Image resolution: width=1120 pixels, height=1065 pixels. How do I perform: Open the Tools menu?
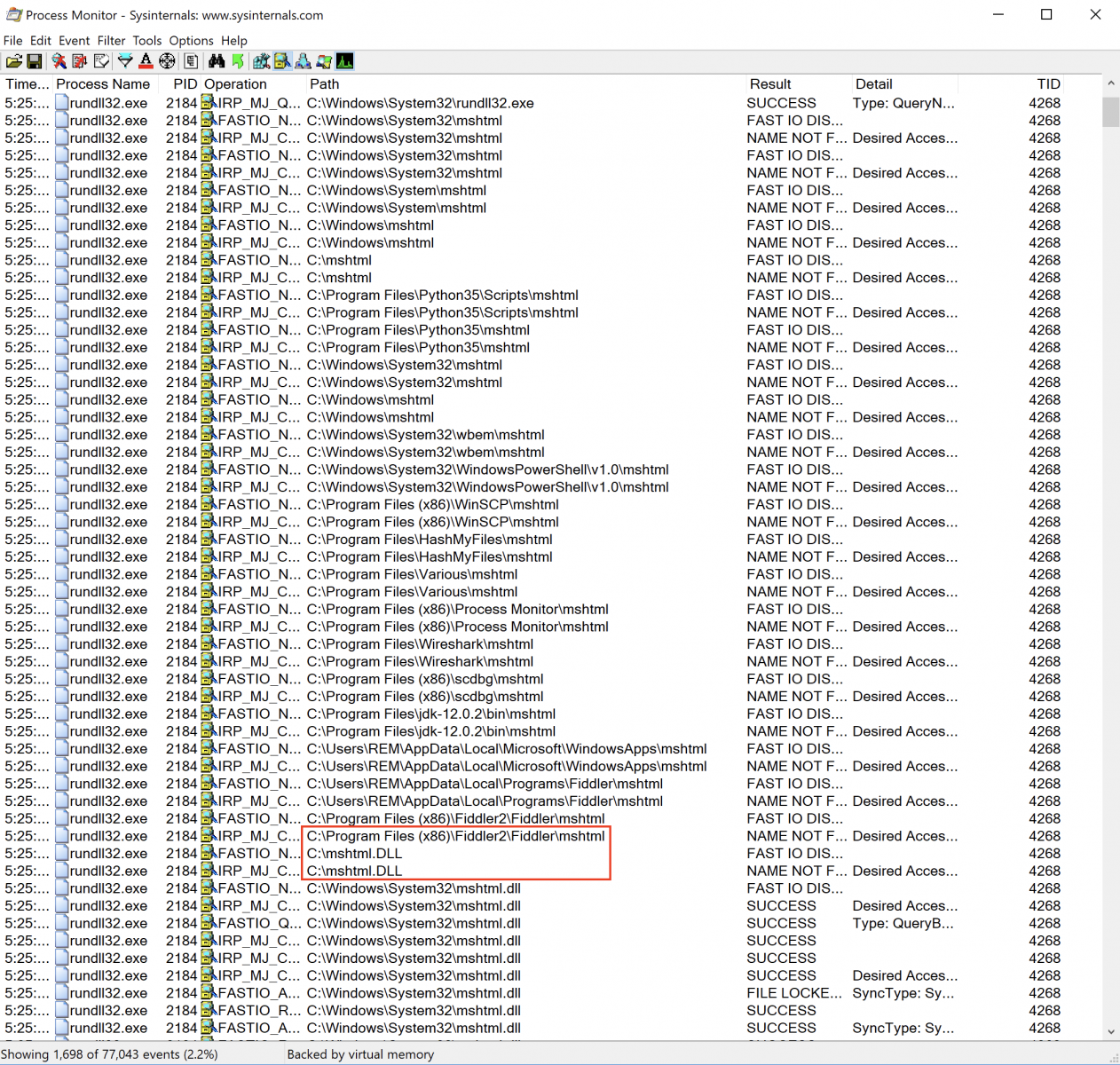pyautogui.click(x=147, y=41)
